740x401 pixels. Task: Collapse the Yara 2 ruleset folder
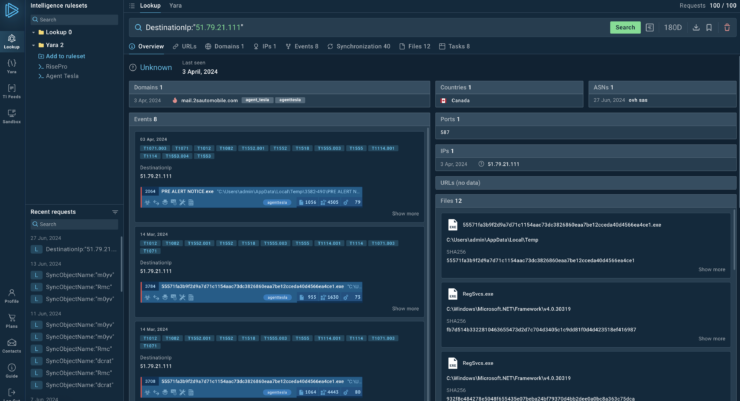31,45
